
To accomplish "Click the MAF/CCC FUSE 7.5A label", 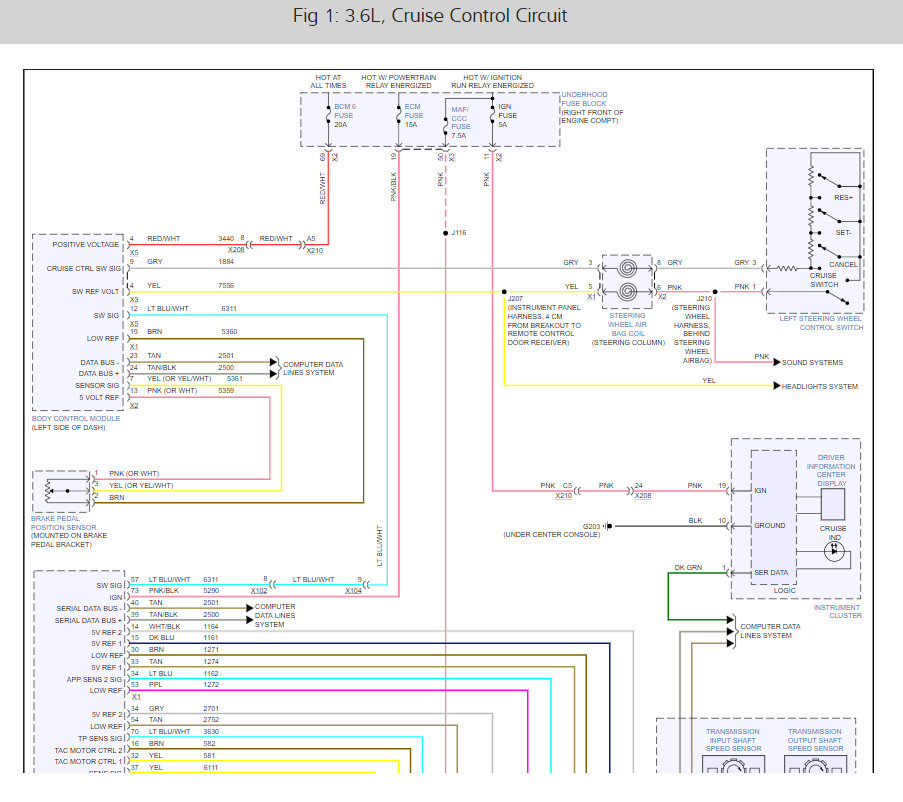I will pos(460,123).
